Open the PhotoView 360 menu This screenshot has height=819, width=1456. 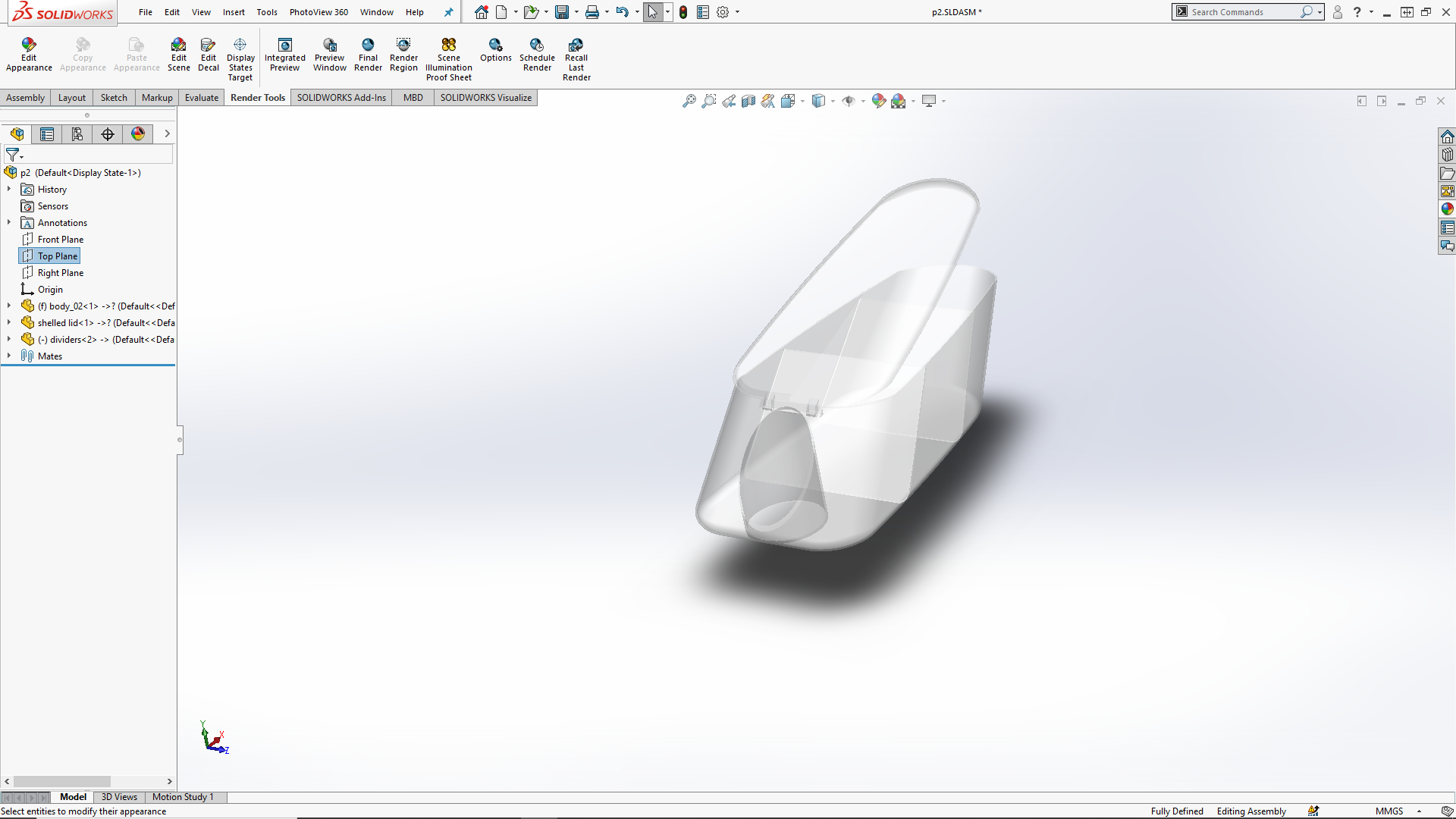[318, 12]
